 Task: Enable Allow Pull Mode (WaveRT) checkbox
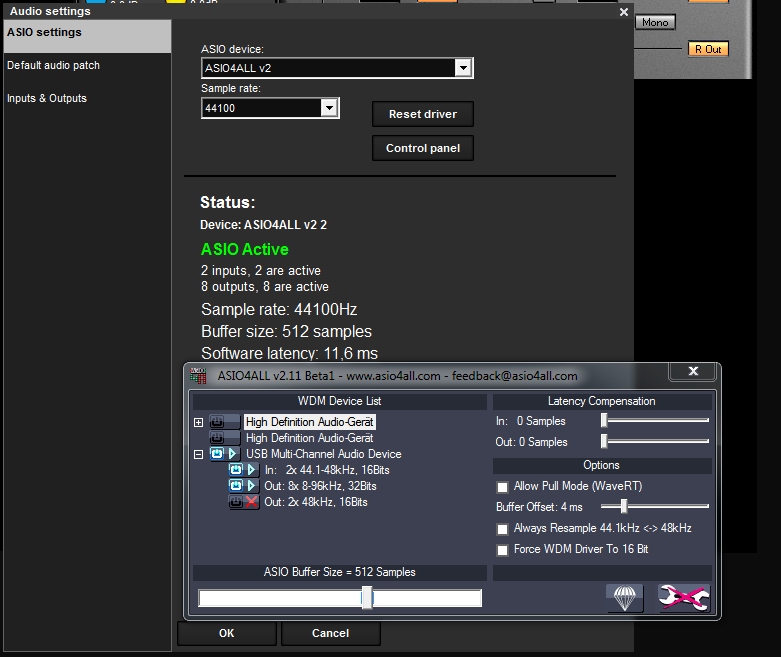502,486
